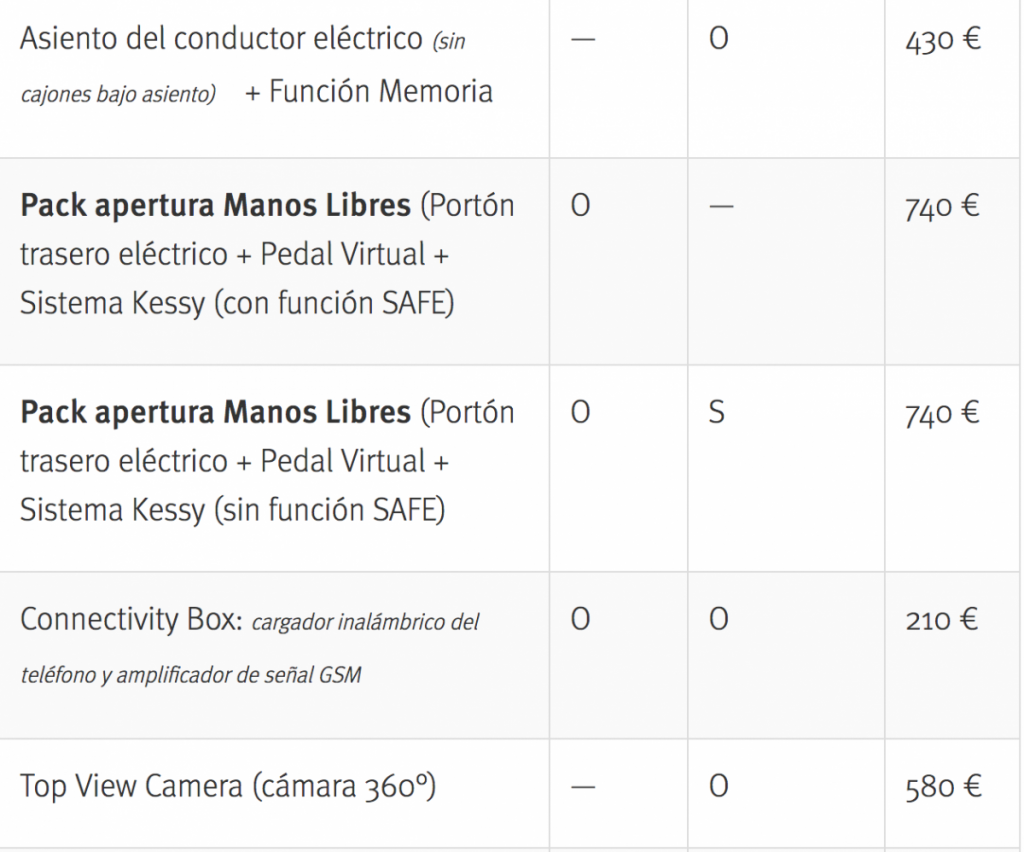The width and height of the screenshot is (1024, 852).
Task: Click the "Top View Camera (cámara 360º)" text
Action: 228,787
